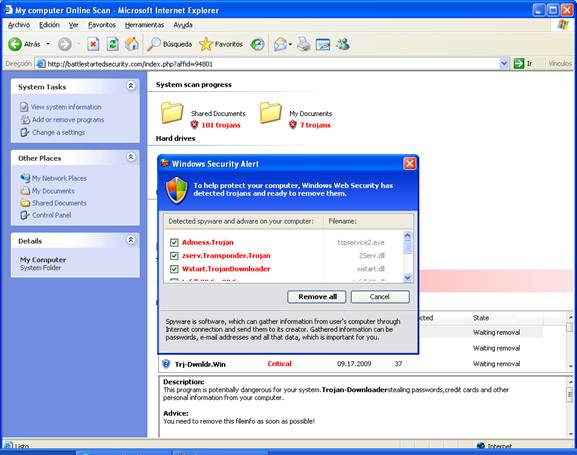The width and height of the screenshot is (577, 455).
Task: Collapse the Other Places panel
Action: pos(131,157)
